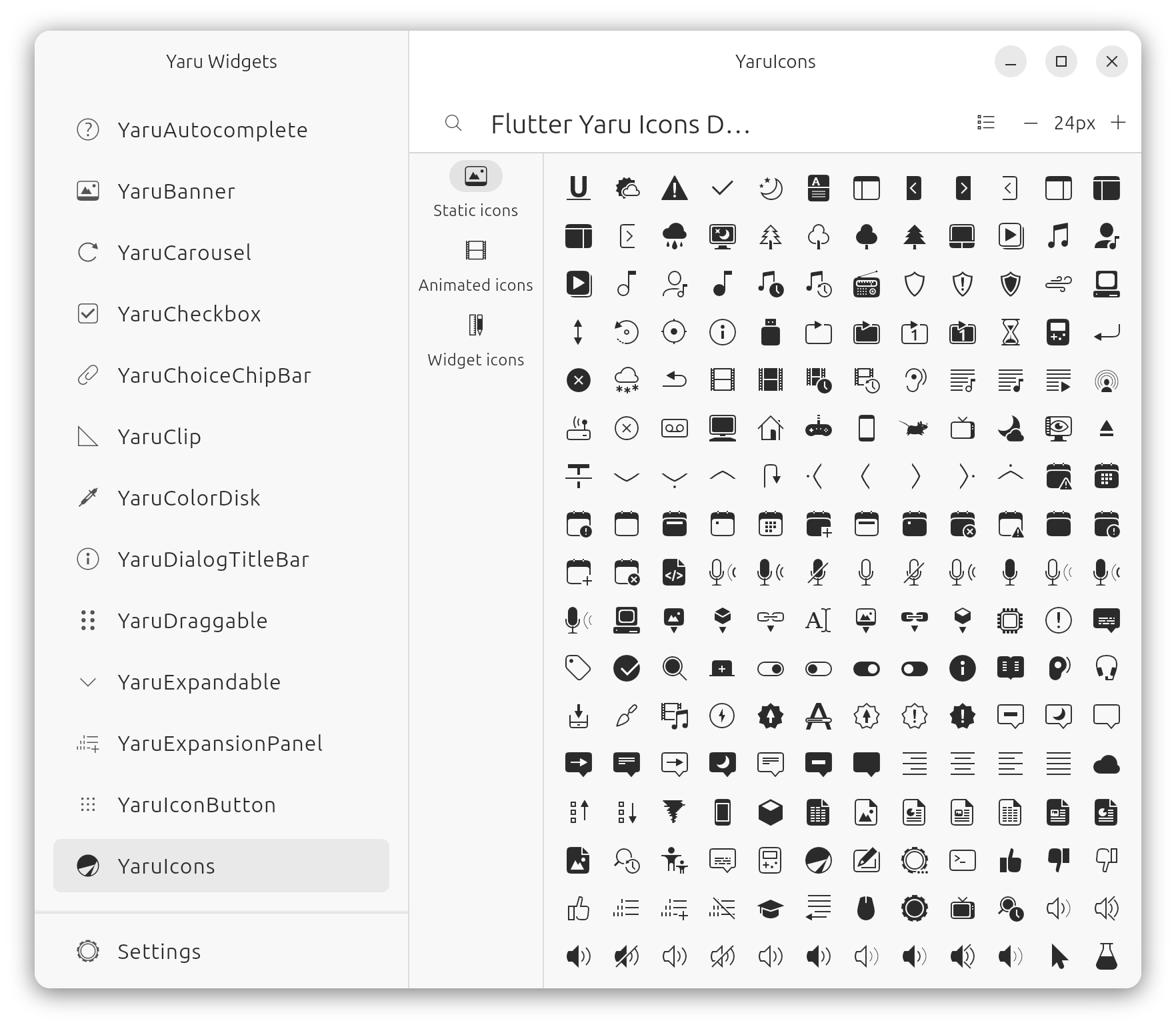This screenshot has width=1176, height=1027.
Task: Increase icon size with plus button
Action: [1119, 123]
